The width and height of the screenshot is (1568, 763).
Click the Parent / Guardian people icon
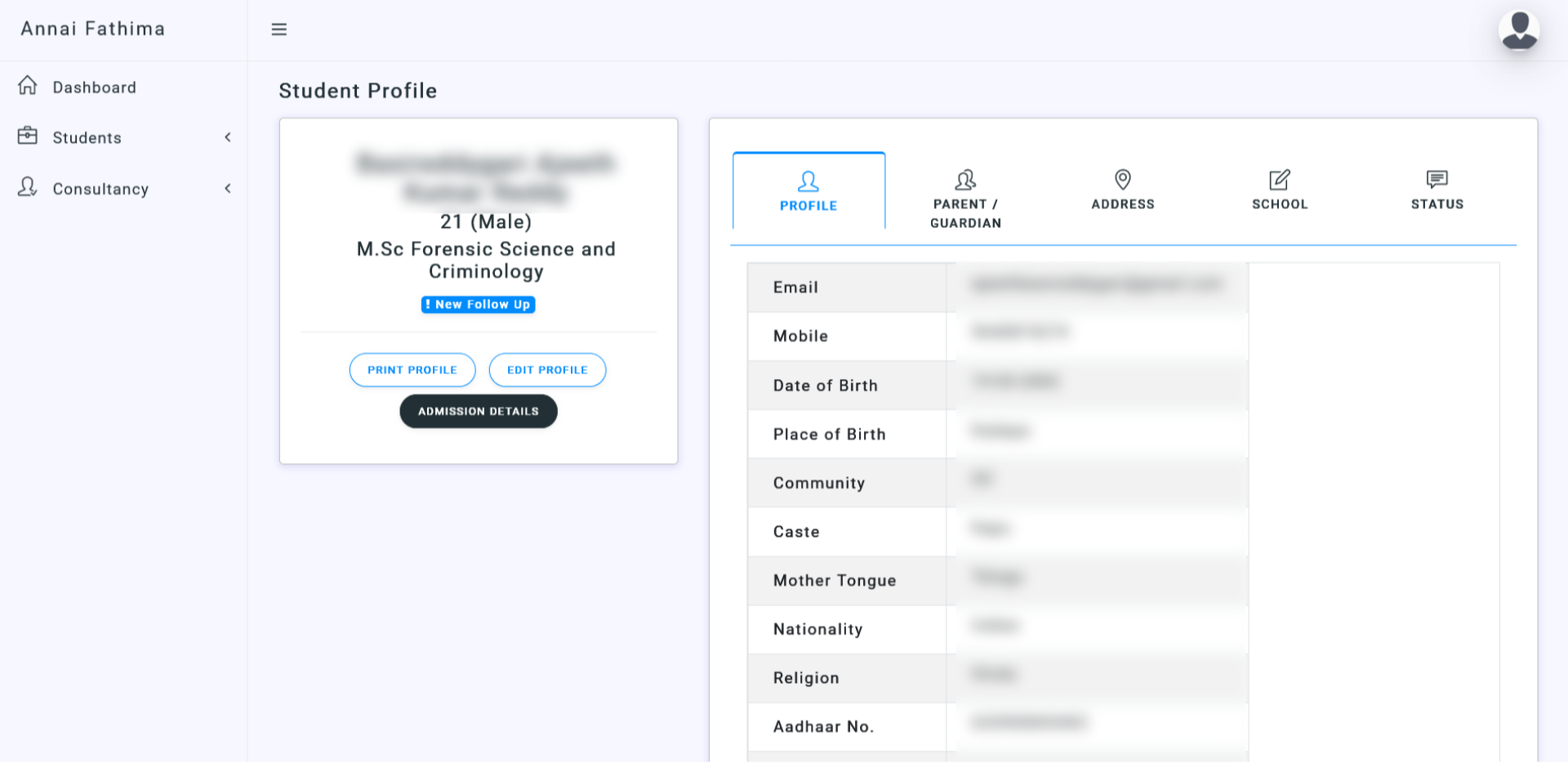(965, 179)
